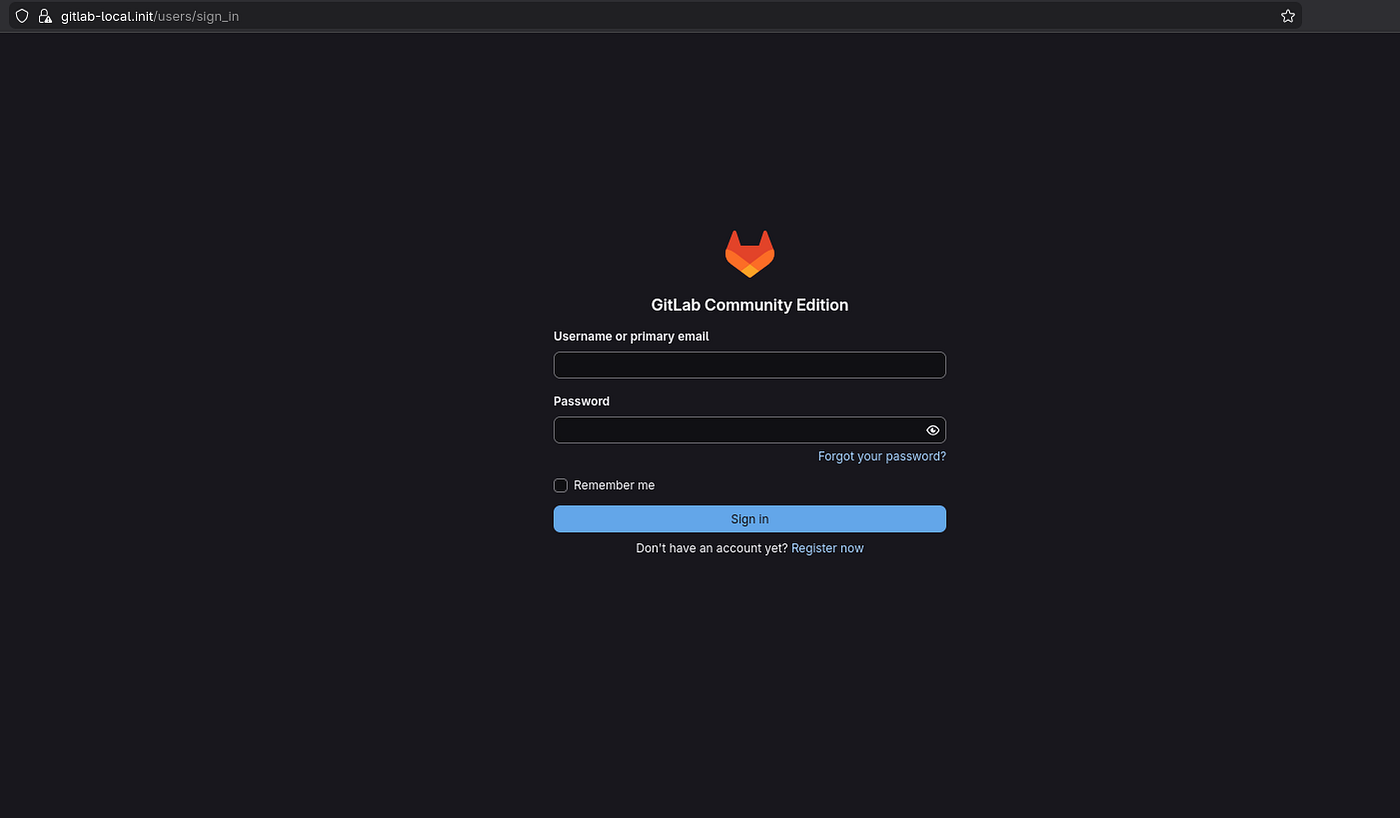Bookmark this page with the star icon

pyautogui.click(x=1288, y=16)
